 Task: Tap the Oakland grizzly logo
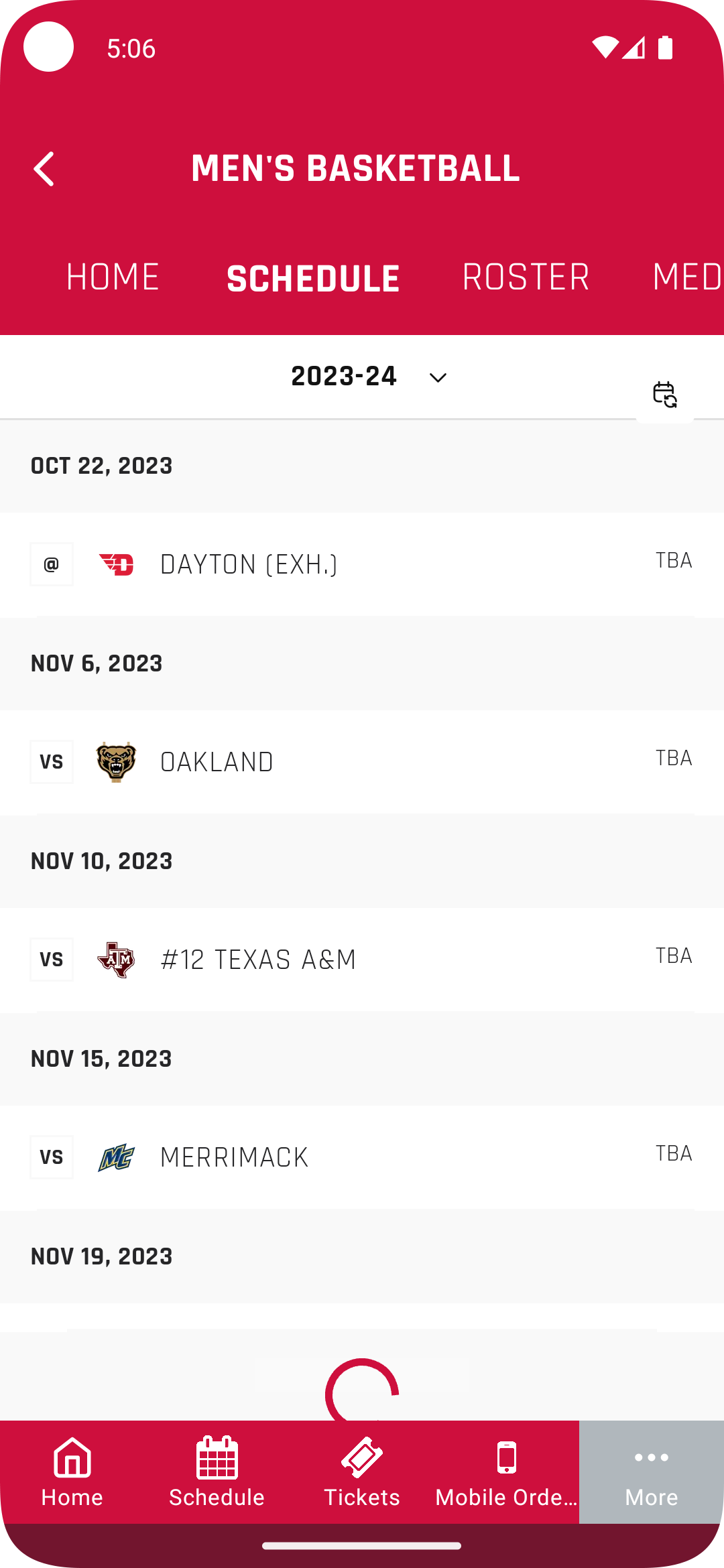[117, 762]
